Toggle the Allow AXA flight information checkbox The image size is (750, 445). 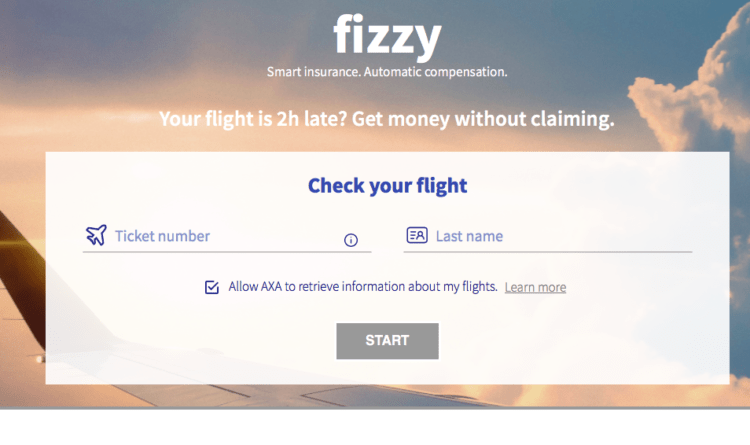tap(212, 287)
